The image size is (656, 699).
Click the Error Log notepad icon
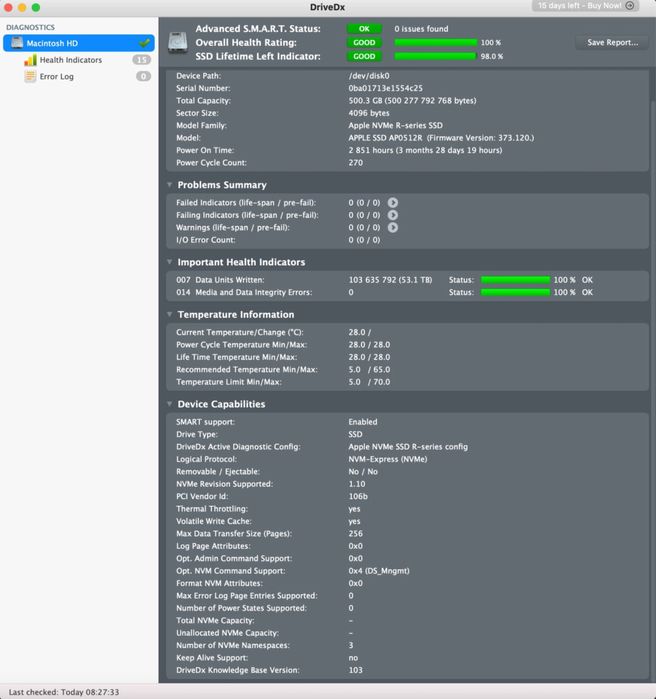(30, 76)
